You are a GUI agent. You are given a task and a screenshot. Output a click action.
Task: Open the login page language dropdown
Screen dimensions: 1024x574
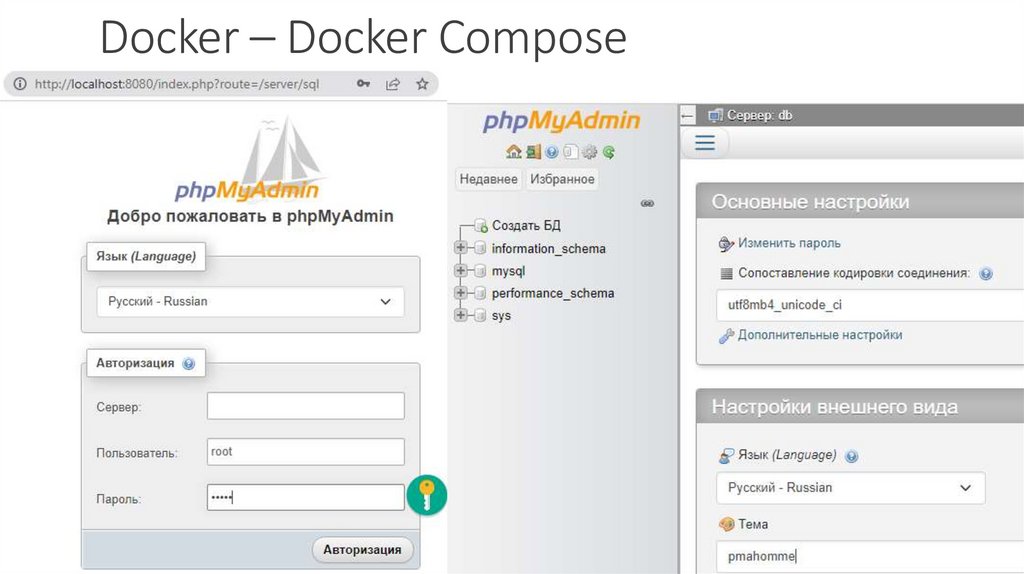(250, 302)
